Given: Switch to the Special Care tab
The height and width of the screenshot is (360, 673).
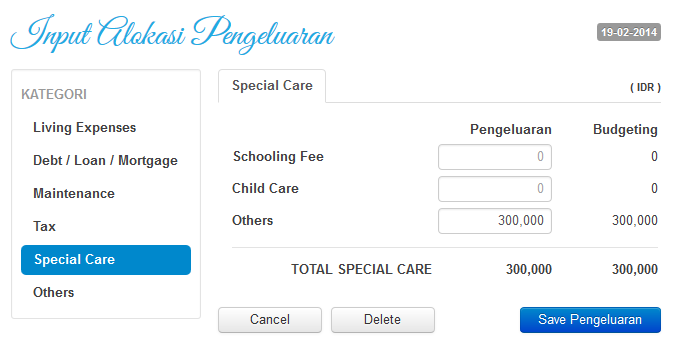Looking at the screenshot, I should [x=272, y=86].
